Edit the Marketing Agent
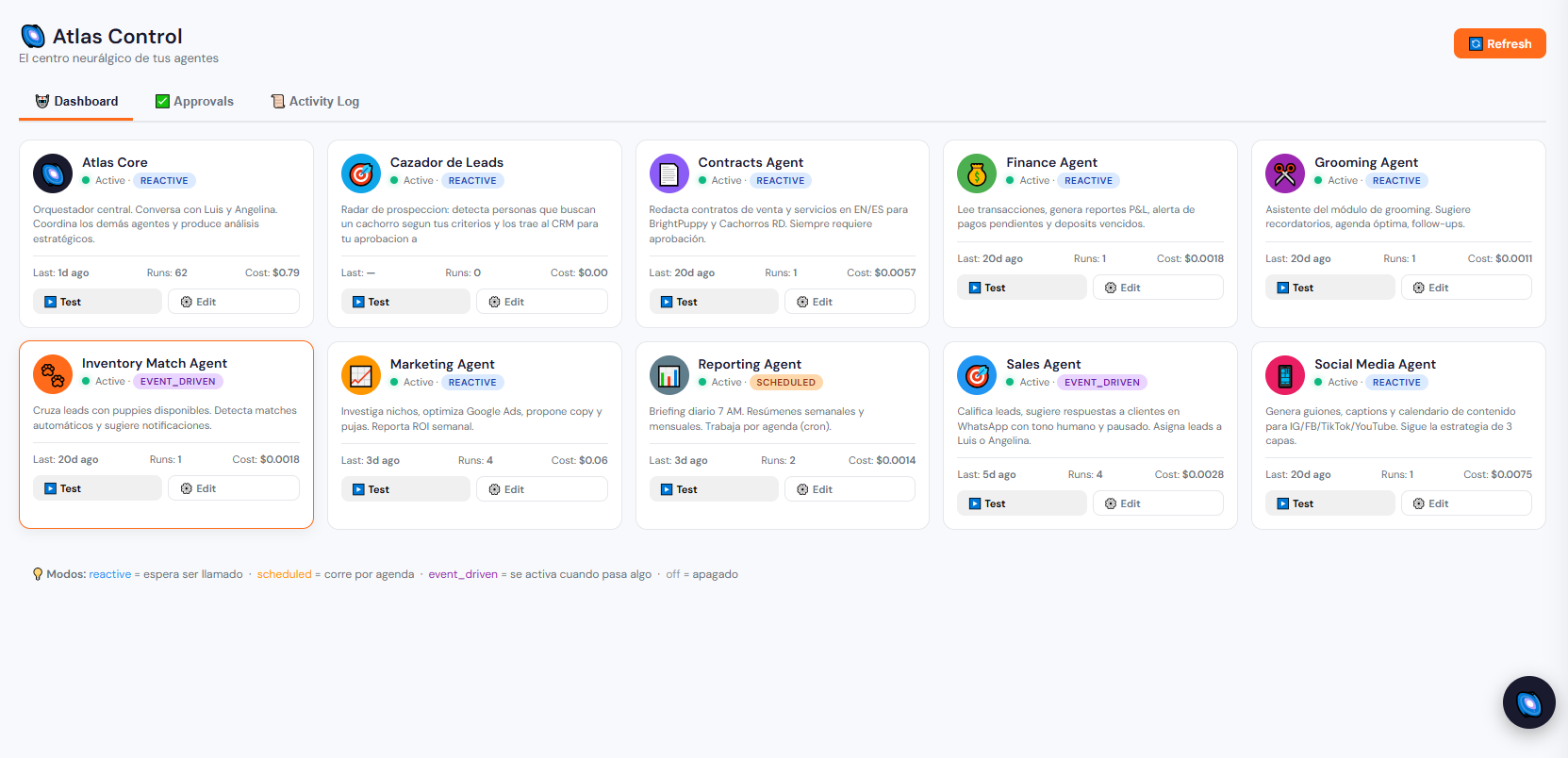Viewport: 1568px width, 758px height. (x=542, y=489)
